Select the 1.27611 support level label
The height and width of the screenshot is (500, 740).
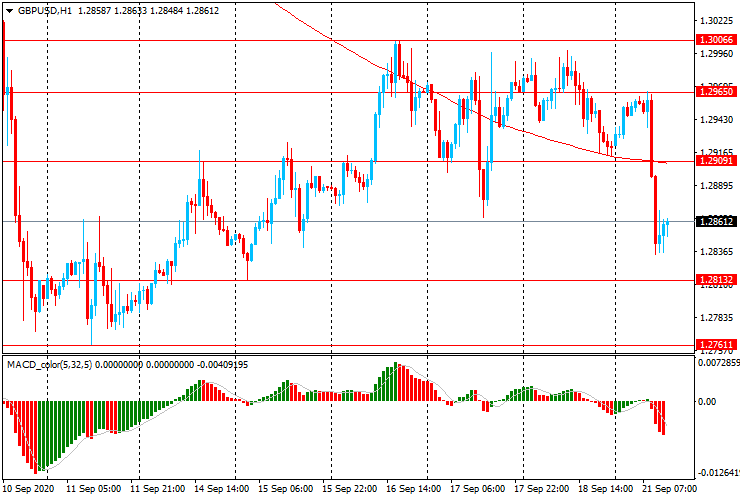pyautogui.click(x=716, y=345)
